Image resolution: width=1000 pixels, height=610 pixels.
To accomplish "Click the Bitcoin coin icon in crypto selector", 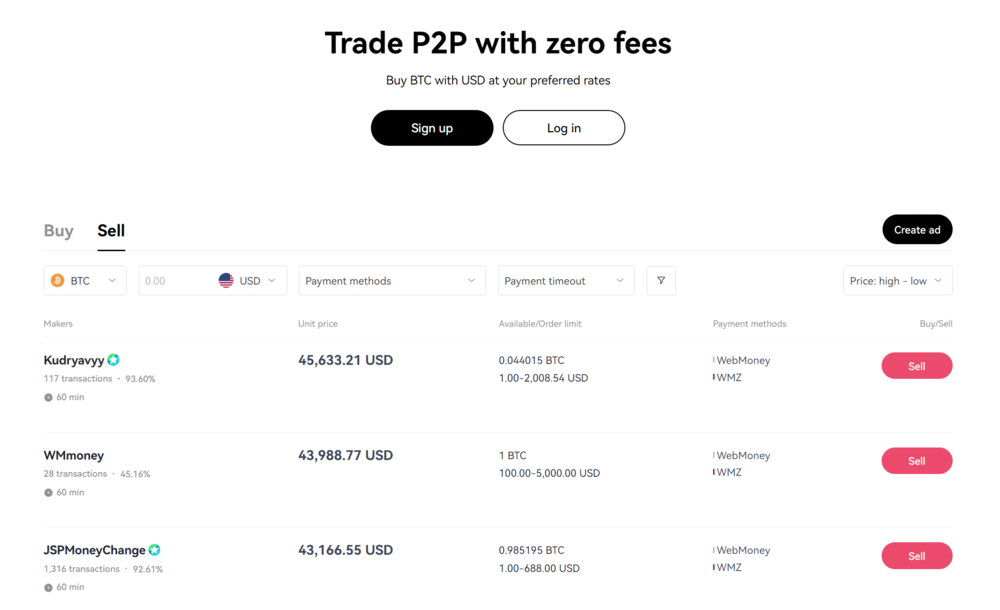I will coord(58,280).
